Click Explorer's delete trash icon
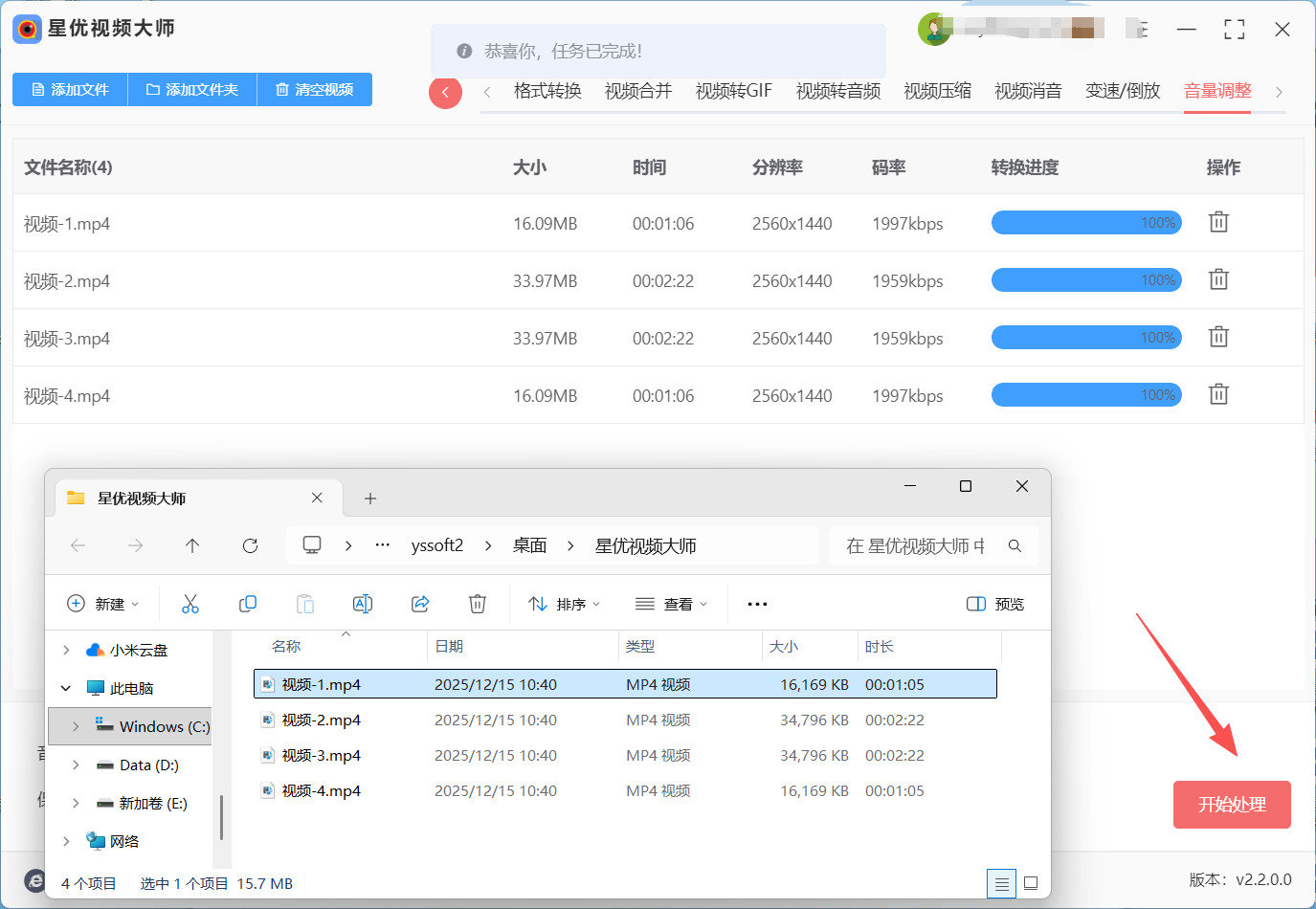The height and width of the screenshot is (909, 1316). point(478,604)
